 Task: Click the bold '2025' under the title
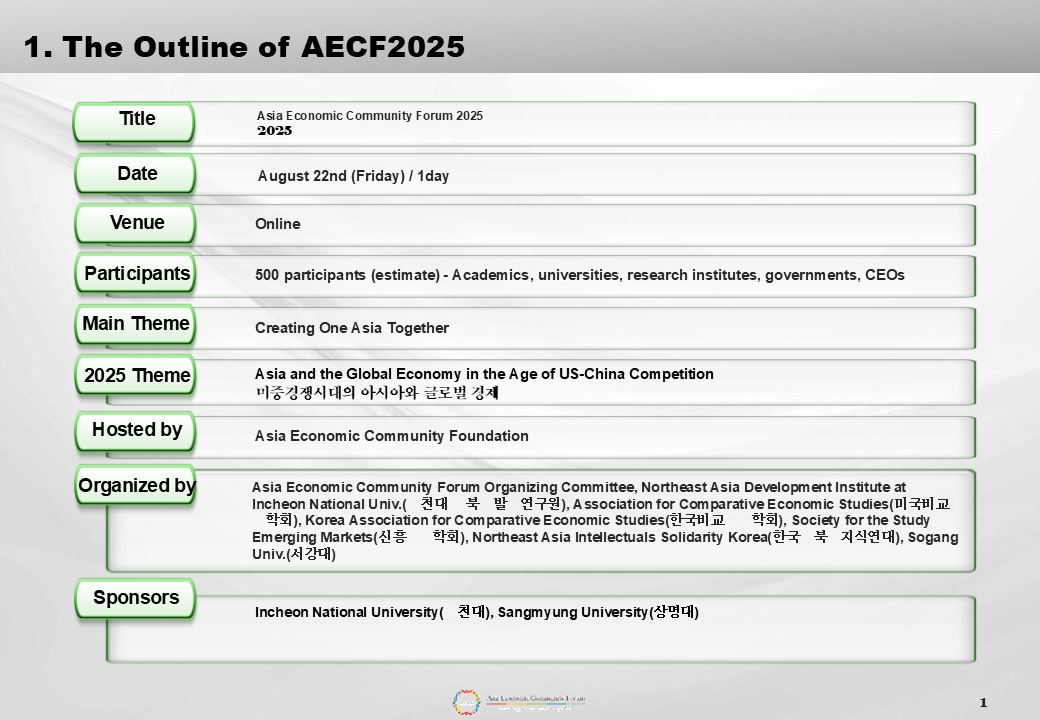point(275,131)
